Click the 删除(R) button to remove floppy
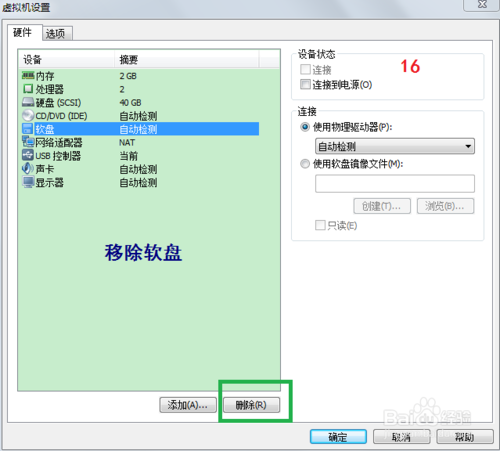 [251, 405]
